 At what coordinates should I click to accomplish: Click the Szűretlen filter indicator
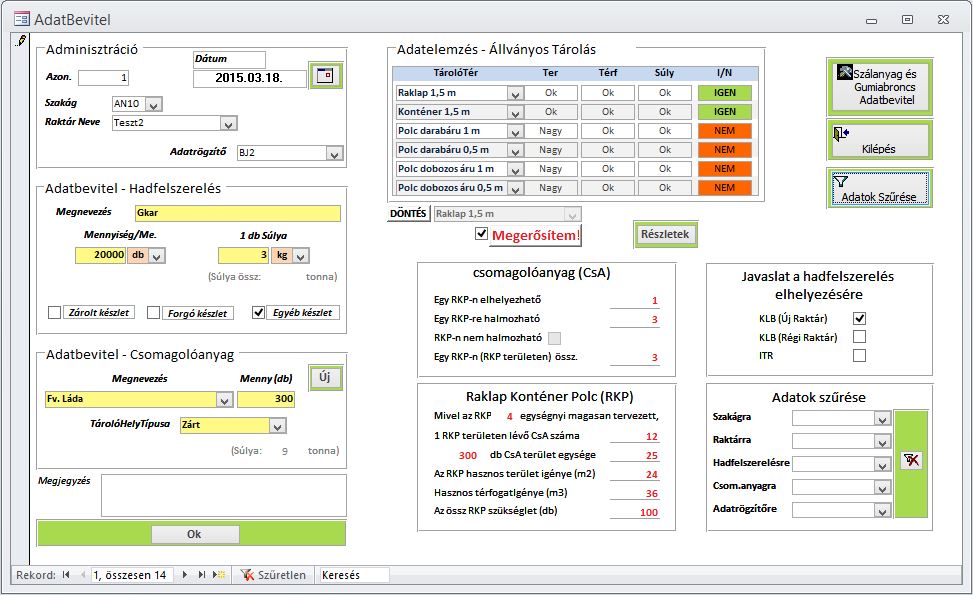[273, 575]
